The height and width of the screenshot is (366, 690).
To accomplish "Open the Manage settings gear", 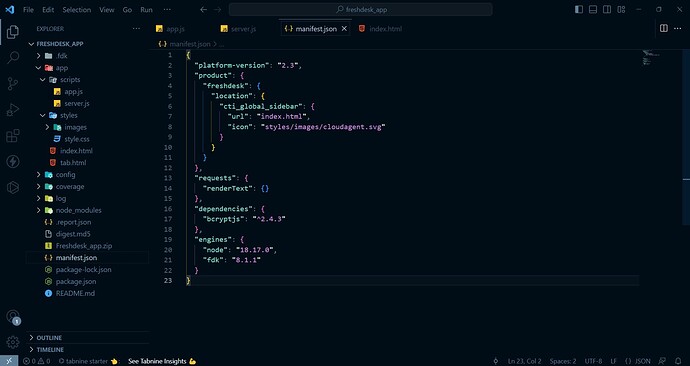I will tap(13, 342).
